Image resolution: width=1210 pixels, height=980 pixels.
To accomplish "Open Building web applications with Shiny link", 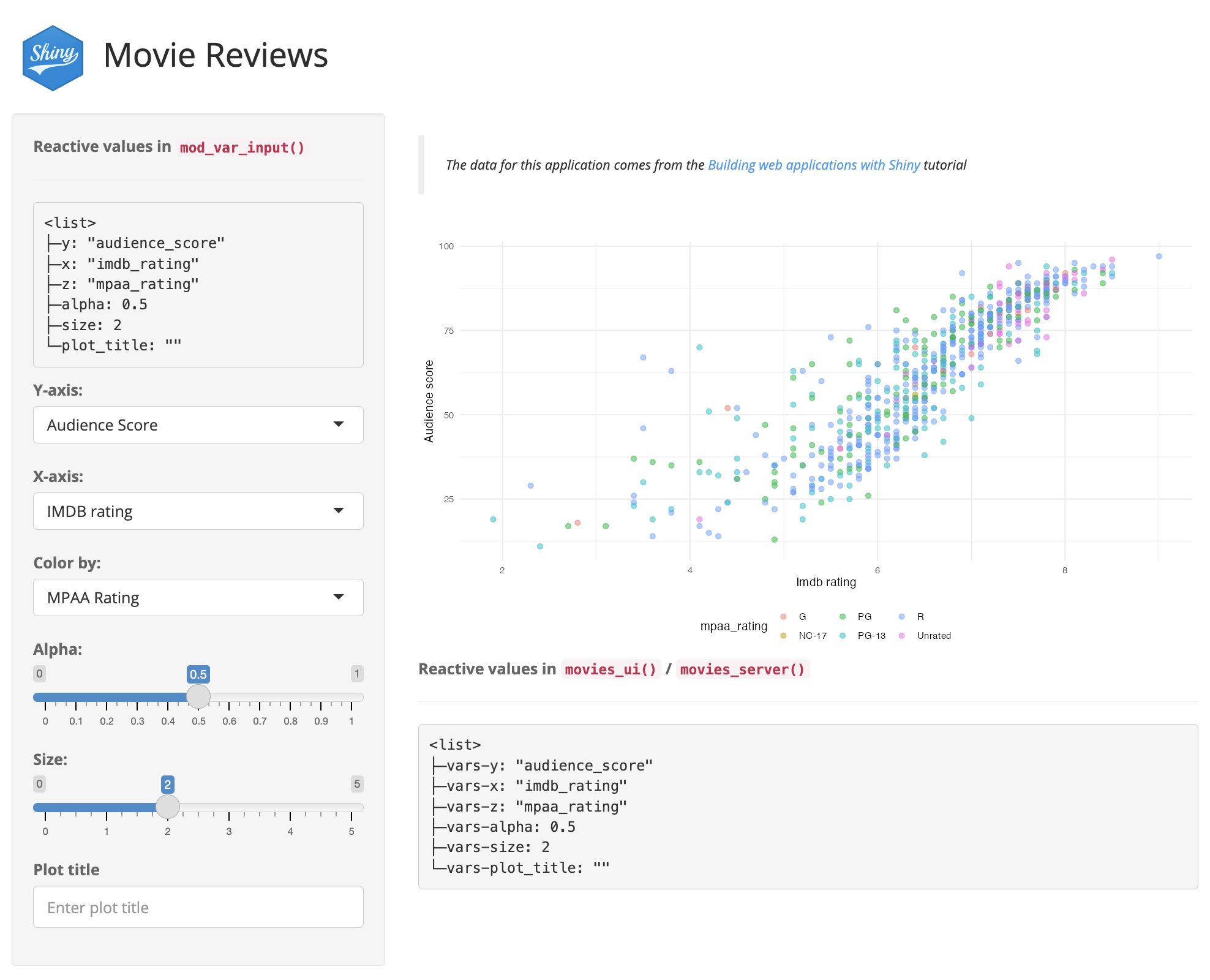I will click(x=813, y=165).
